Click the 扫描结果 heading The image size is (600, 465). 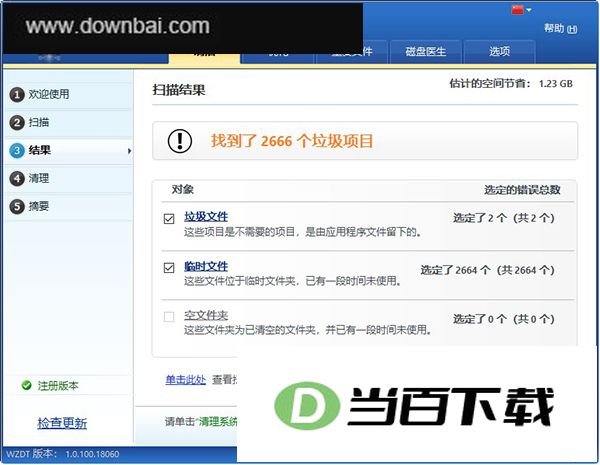click(x=179, y=90)
